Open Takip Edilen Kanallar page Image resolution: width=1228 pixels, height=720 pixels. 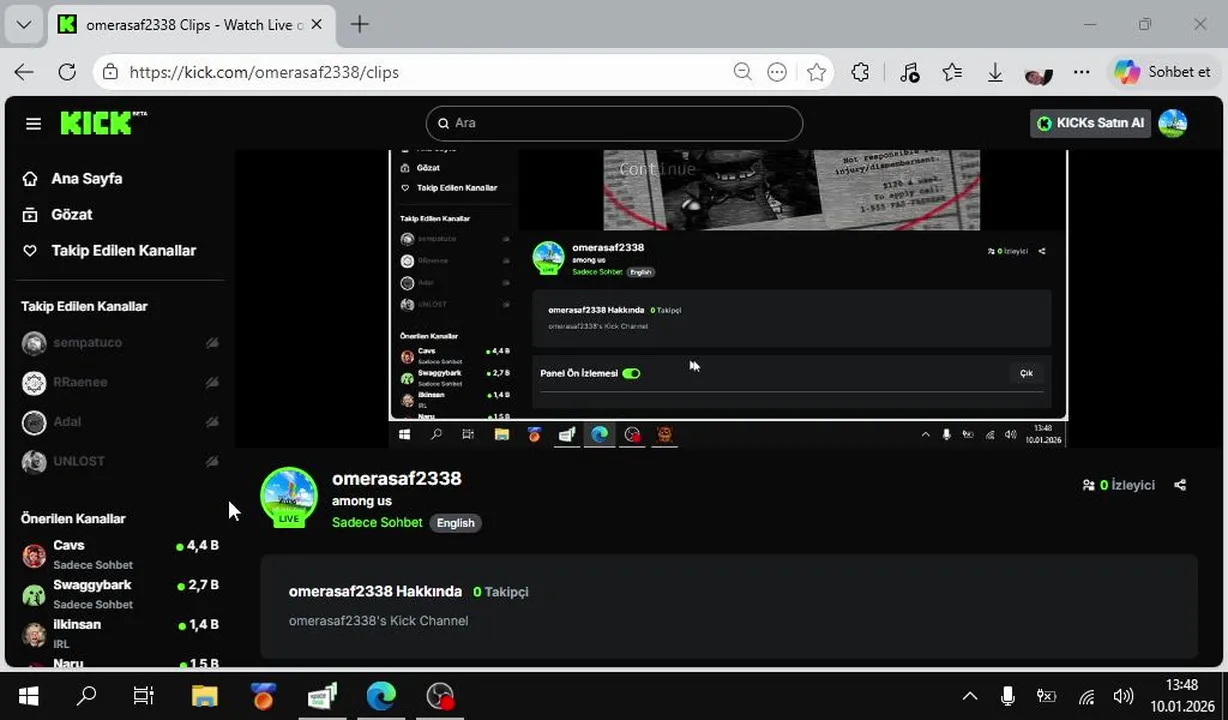pyautogui.click(x=124, y=251)
